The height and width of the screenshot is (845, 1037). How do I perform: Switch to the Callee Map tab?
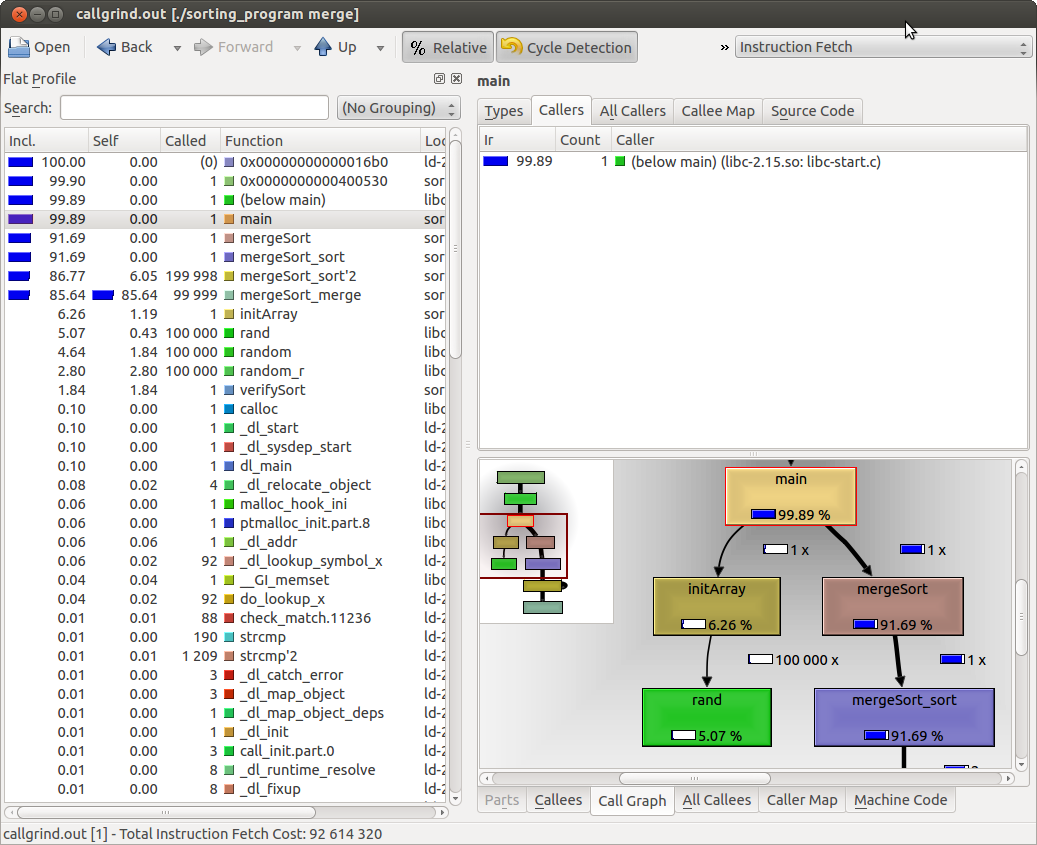(718, 111)
